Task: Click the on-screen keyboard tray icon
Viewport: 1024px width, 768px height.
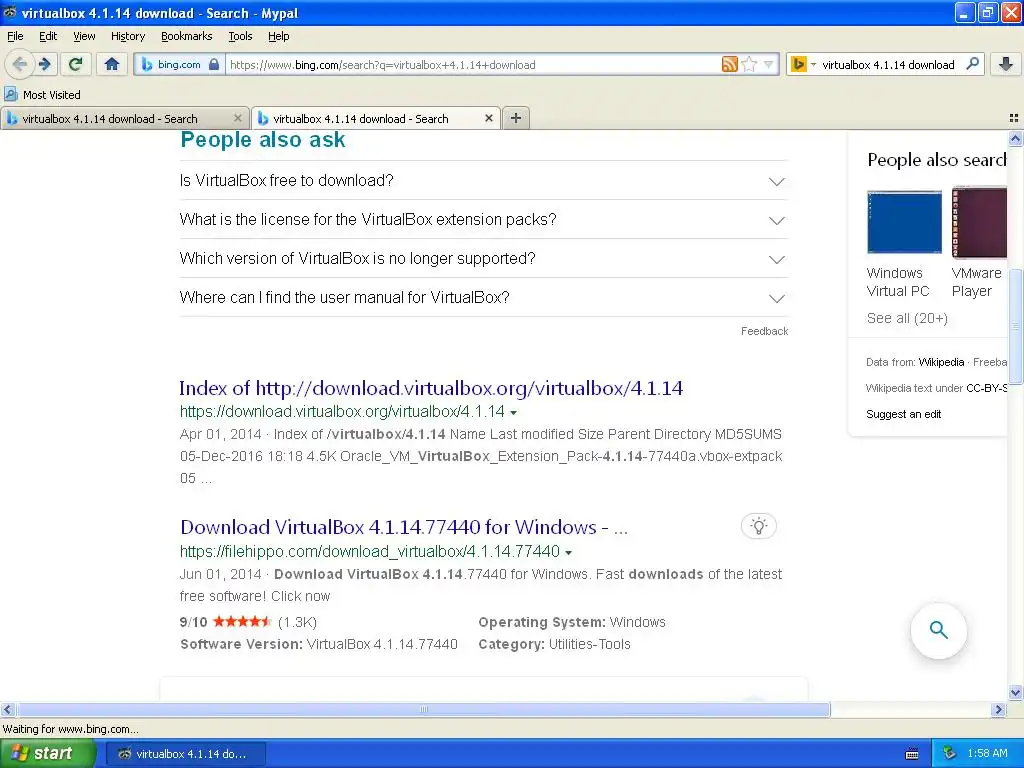Action: pos(912,754)
